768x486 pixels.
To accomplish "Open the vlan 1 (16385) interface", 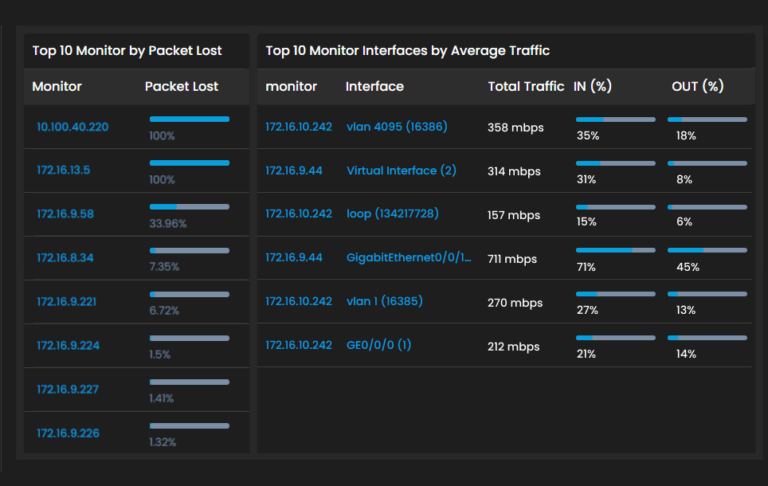I will click(384, 301).
